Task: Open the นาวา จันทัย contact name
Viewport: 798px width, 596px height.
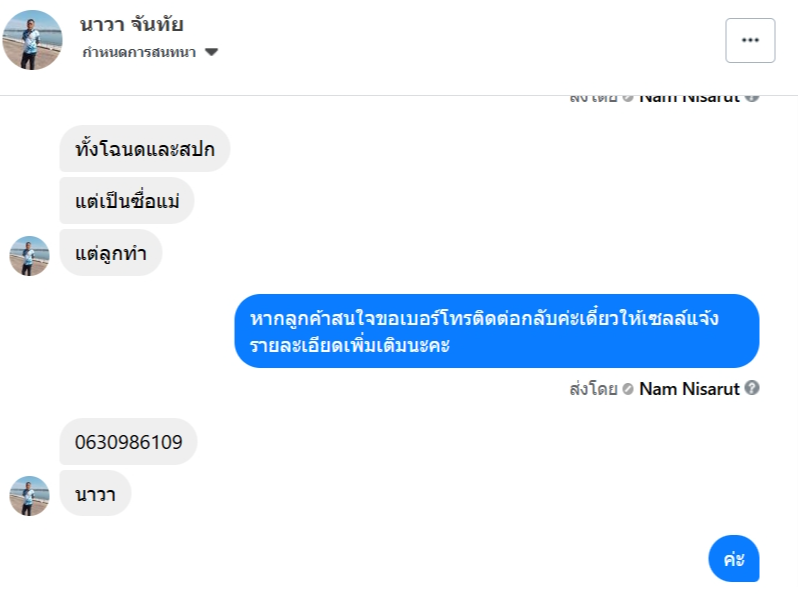Action: click(132, 25)
